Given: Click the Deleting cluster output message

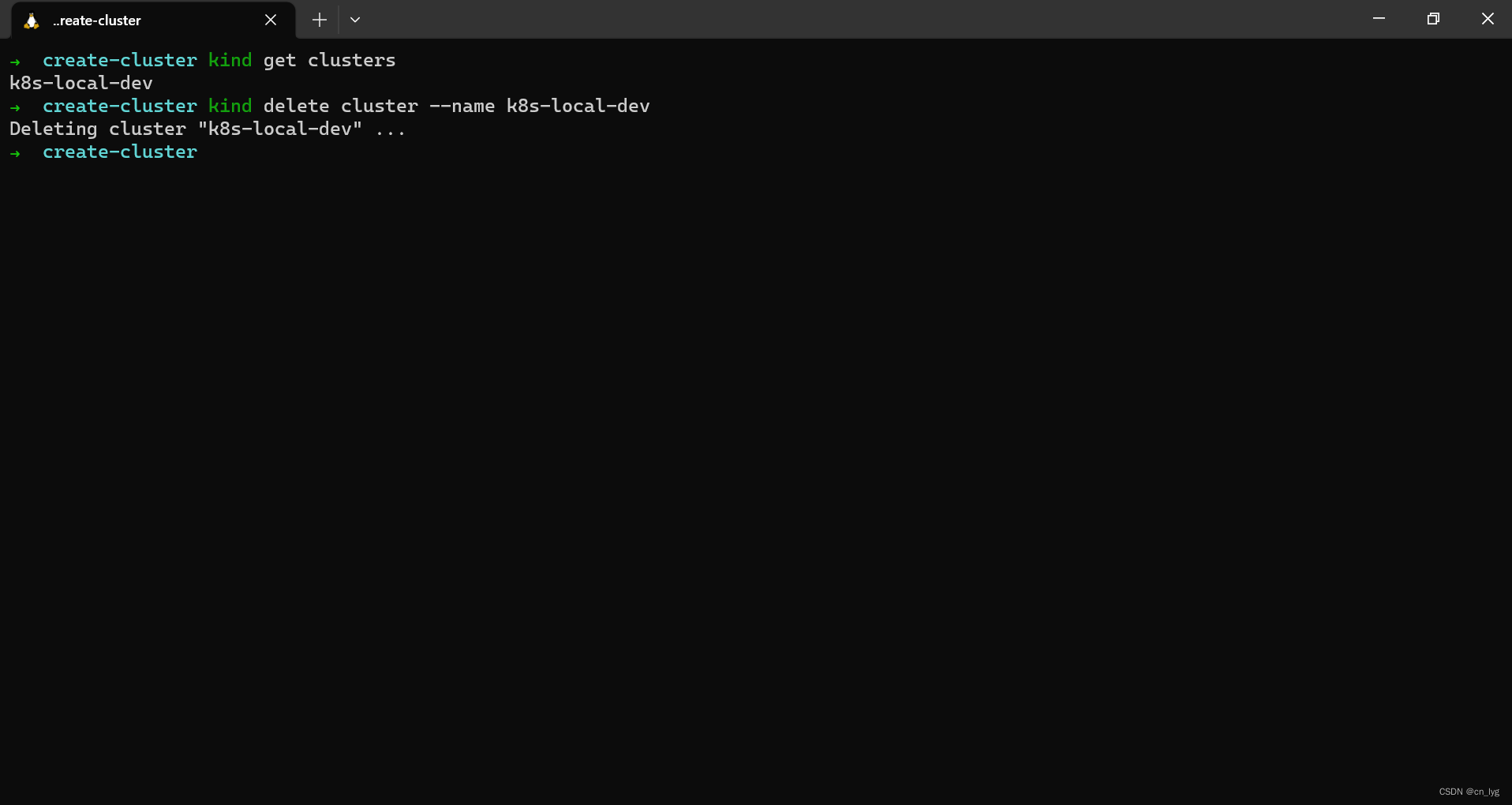Looking at the screenshot, I should click(208, 129).
